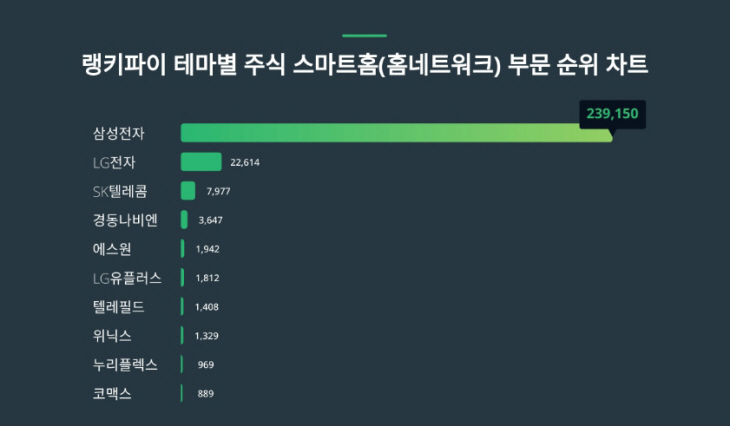730x426 pixels.
Task: Select the 239,150 value tooltip
Action: click(612, 114)
